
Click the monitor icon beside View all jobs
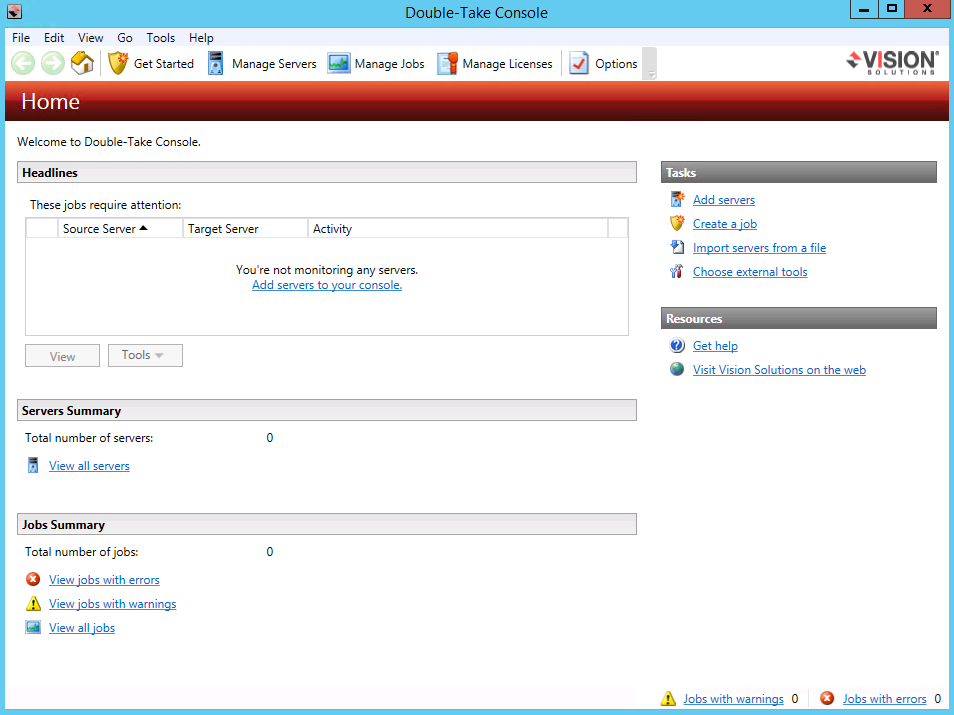[33, 627]
